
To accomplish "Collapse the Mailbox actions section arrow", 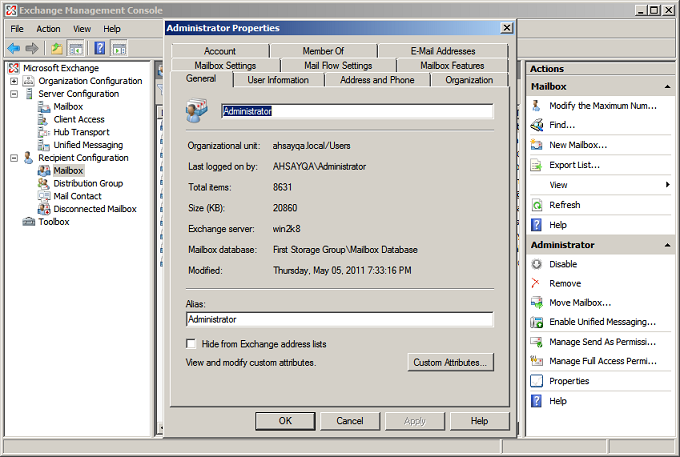I will (667, 87).
